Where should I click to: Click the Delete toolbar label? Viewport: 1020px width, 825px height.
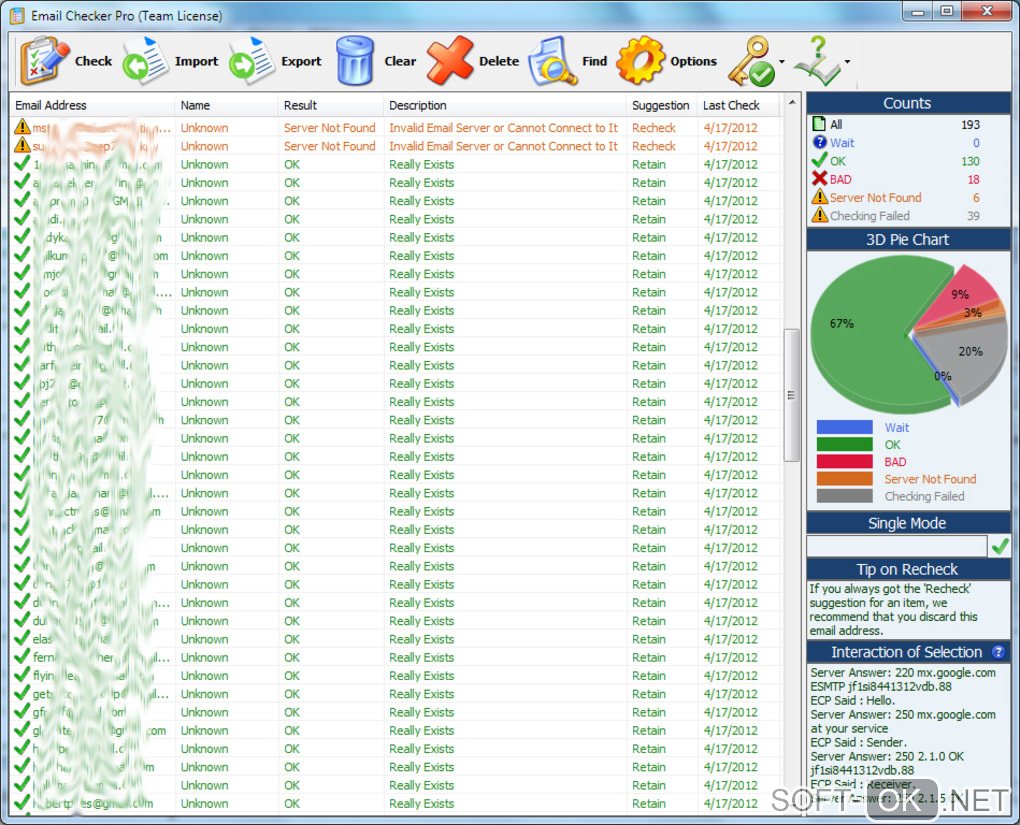(x=499, y=61)
